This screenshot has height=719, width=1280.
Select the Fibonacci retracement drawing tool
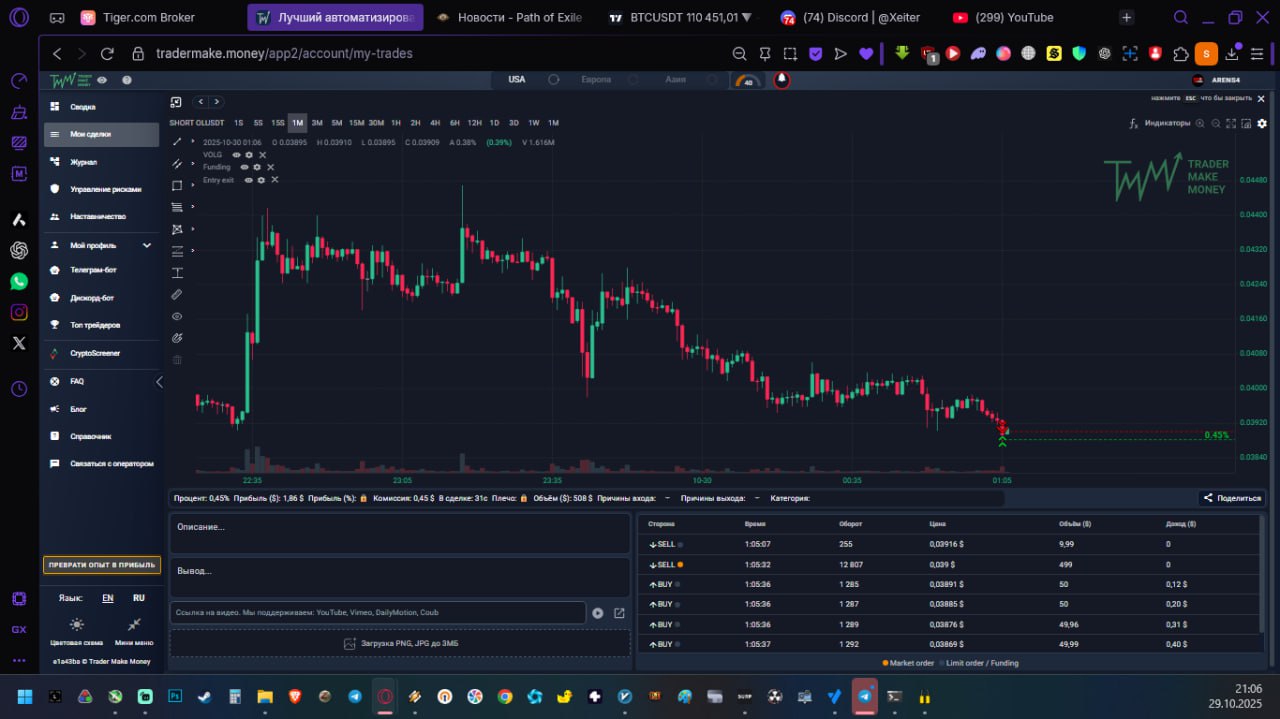pos(178,207)
